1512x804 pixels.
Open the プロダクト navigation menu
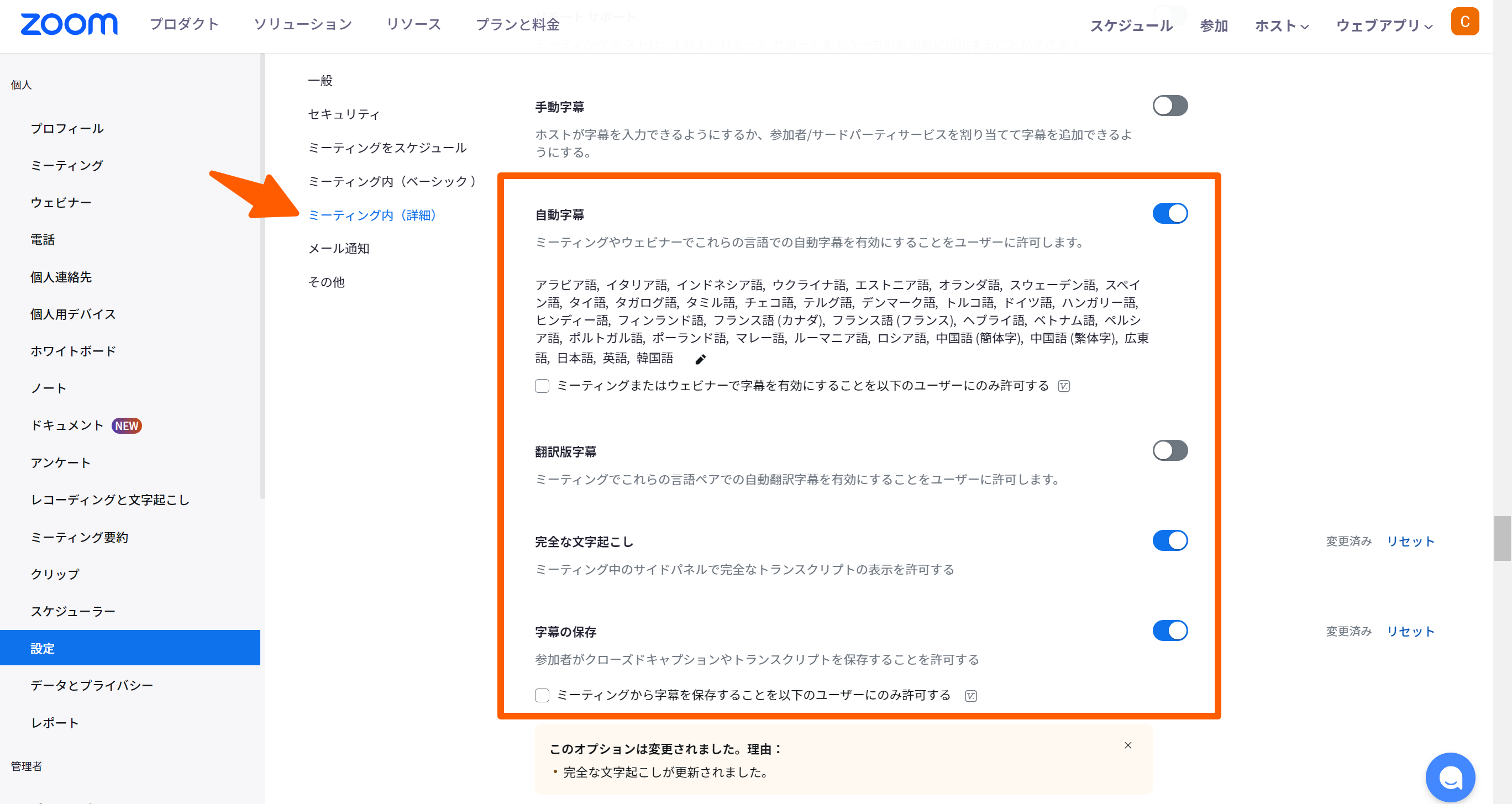pyautogui.click(x=185, y=25)
